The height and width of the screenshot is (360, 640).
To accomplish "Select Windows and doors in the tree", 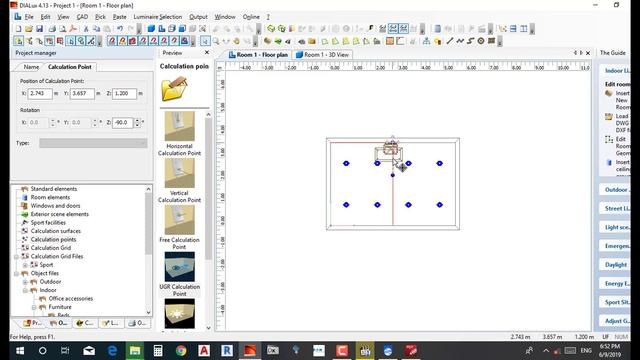I will (x=56, y=206).
